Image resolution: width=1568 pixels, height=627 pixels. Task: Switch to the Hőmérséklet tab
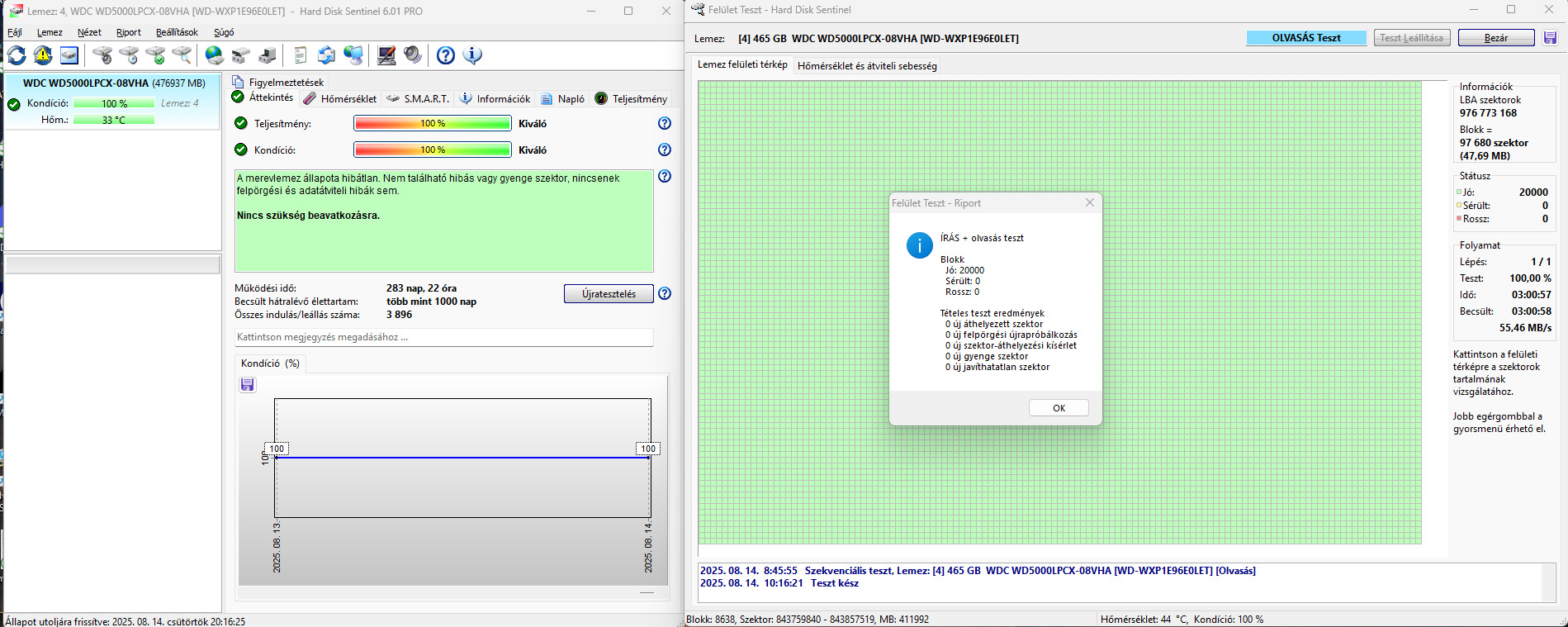point(340,98)
